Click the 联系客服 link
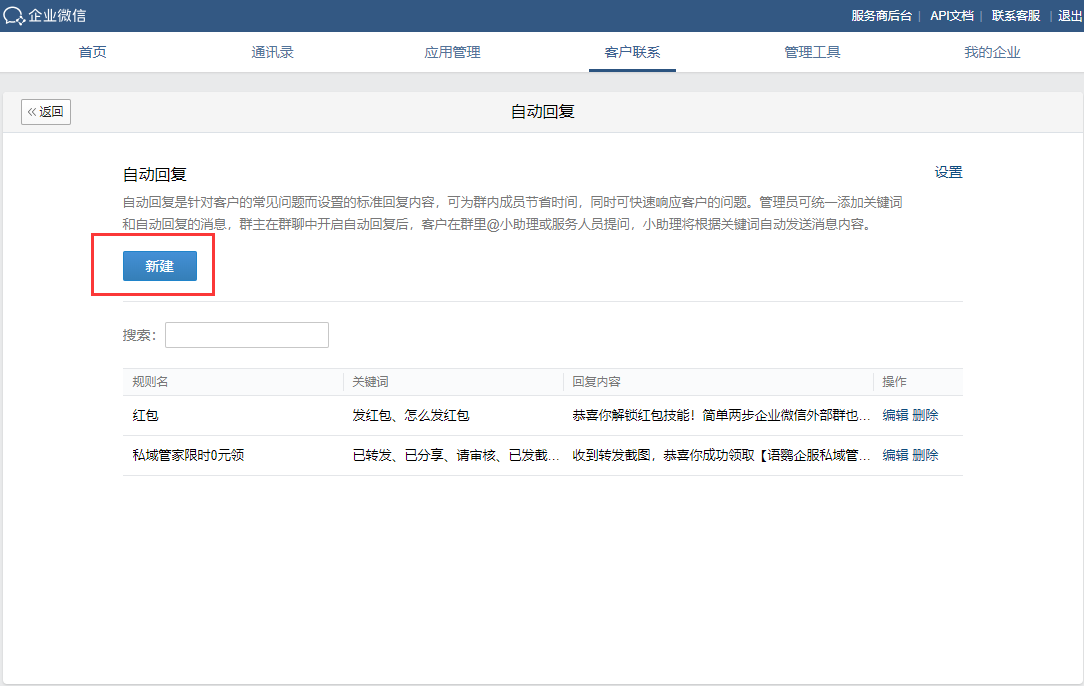This screenshot has height=686, width=1084. tap(1016, 16)
